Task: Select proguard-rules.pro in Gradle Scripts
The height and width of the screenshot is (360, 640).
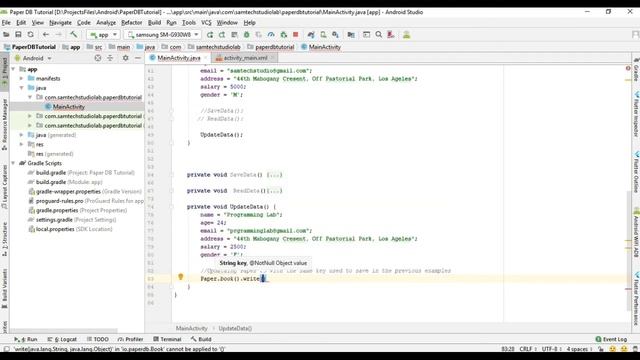Action: [60, 201]
